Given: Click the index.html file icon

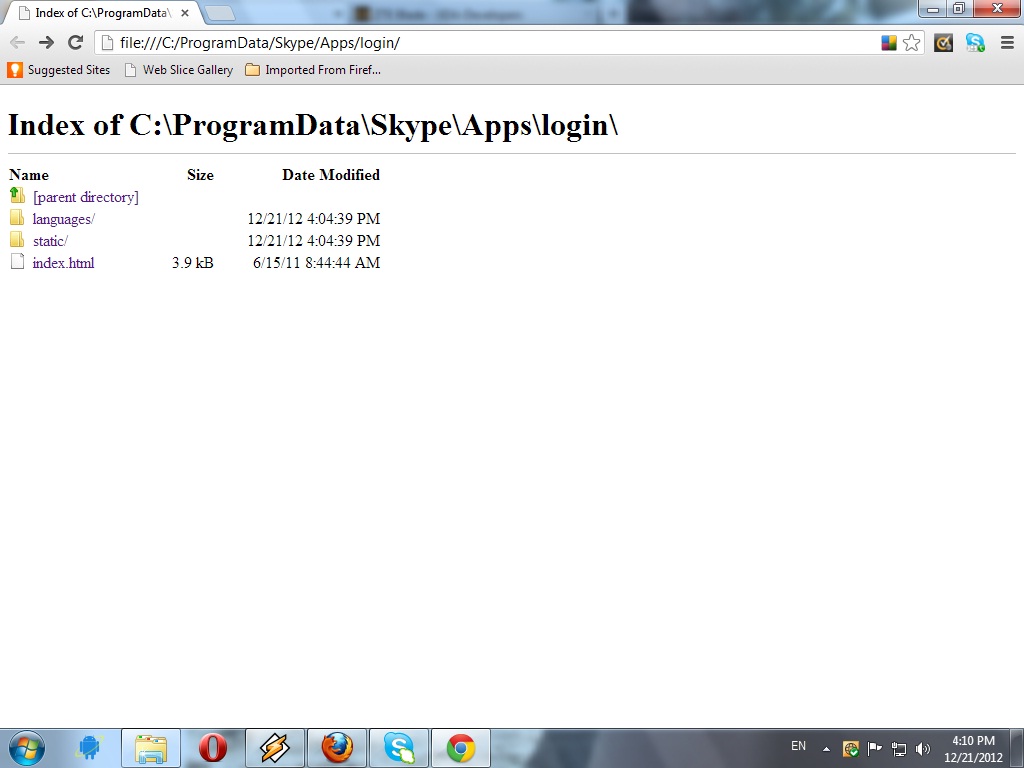Looking at the screenshot, I should coord(17,261).
